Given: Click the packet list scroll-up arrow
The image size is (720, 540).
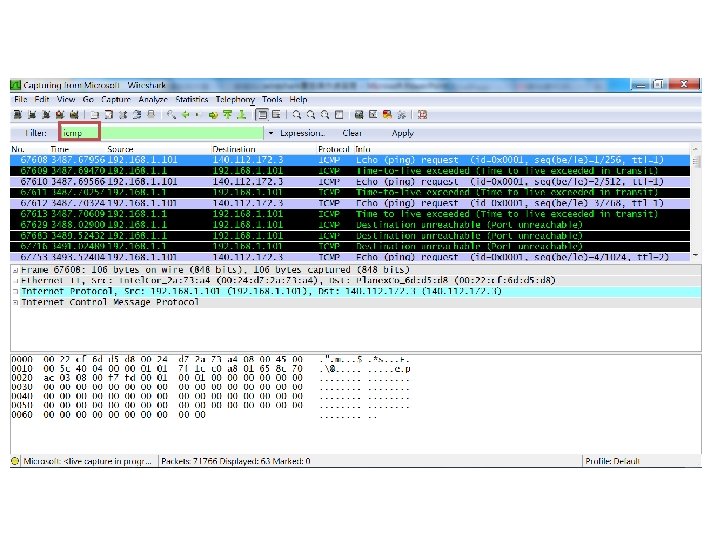Looking at the screenshot, I should [x=696, y=149].
